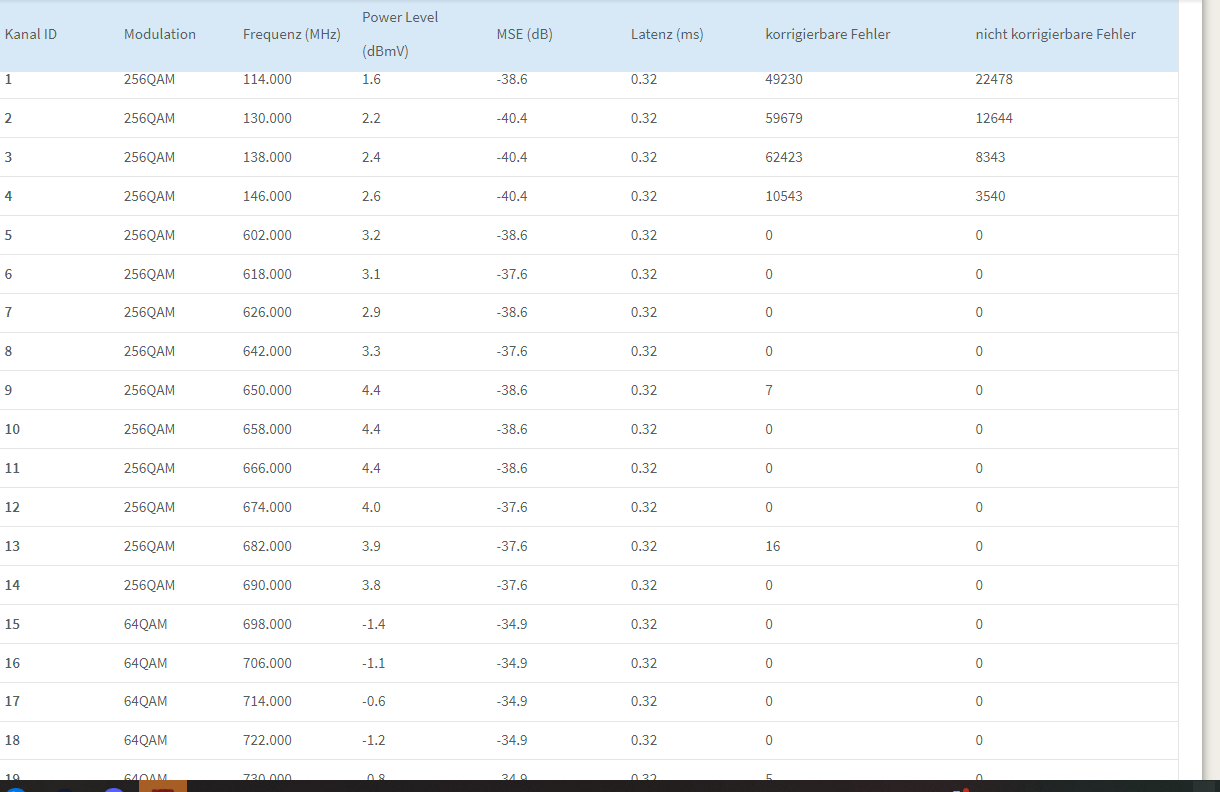Click power level value -1.2
The image size is (1220, 792).
coord(374,740)
